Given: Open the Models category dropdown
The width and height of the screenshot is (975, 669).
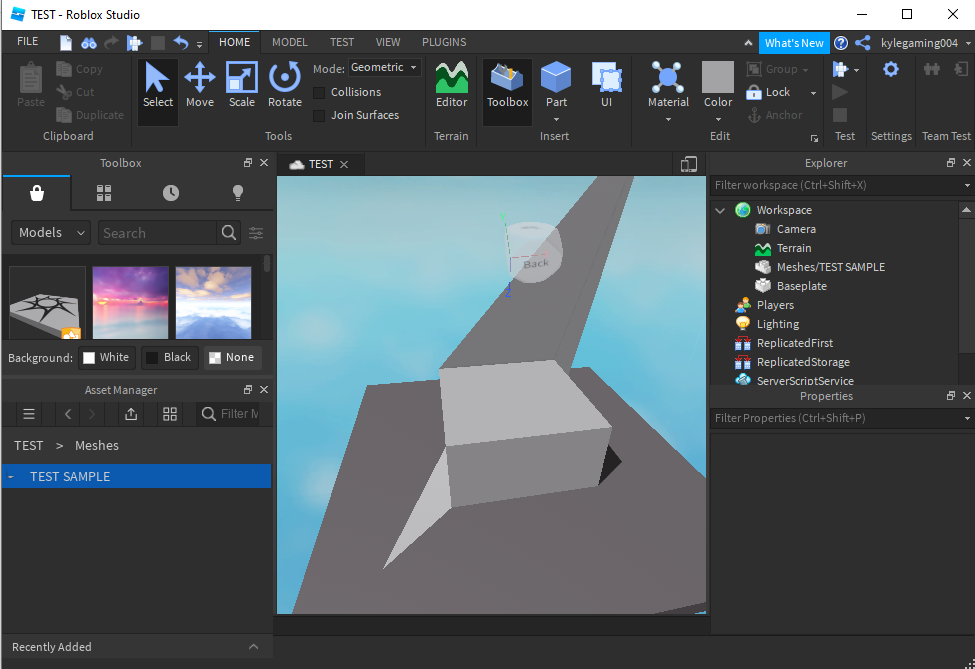Looking at the screenshot, I should (49, 233).
